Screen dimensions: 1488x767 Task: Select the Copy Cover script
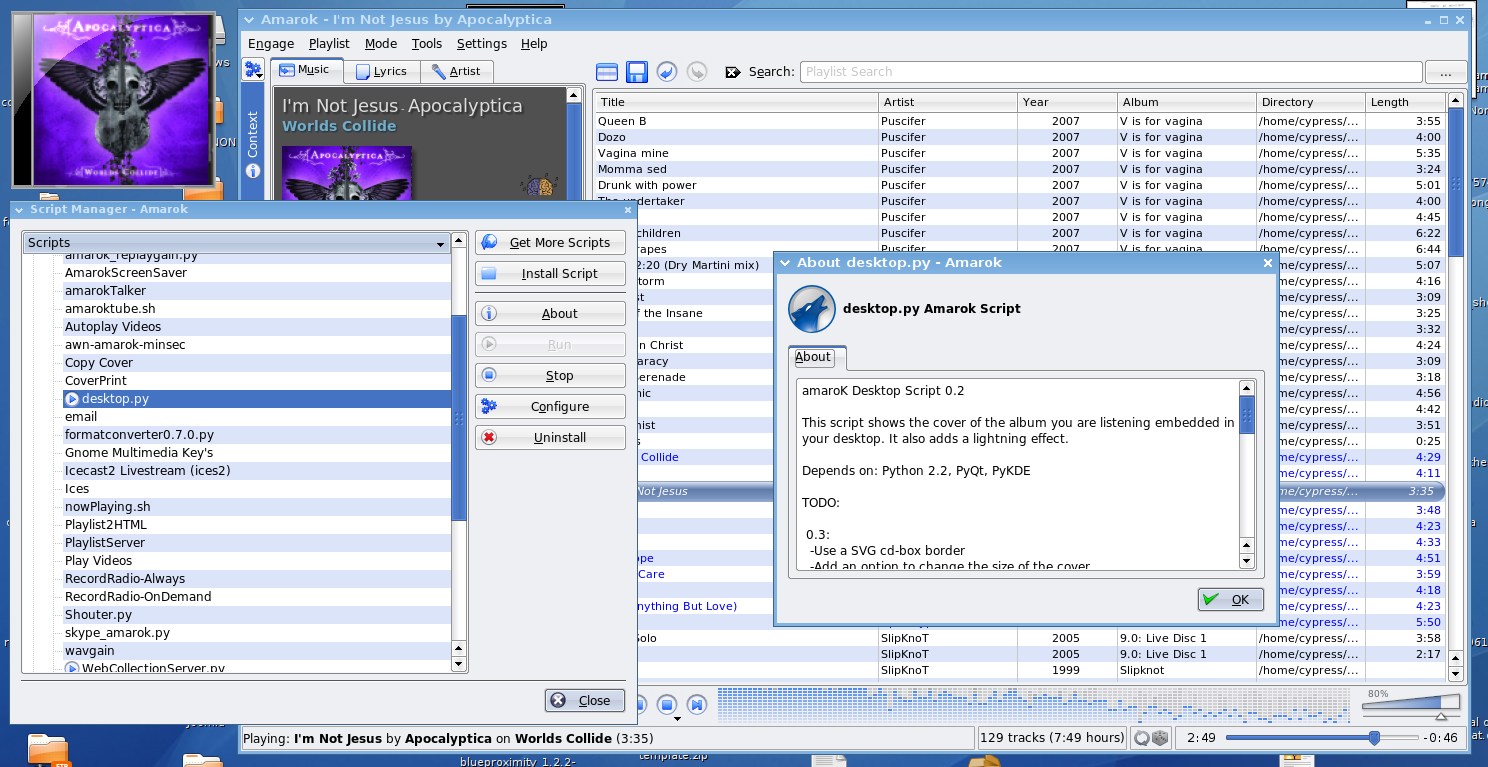click(257, 363)
